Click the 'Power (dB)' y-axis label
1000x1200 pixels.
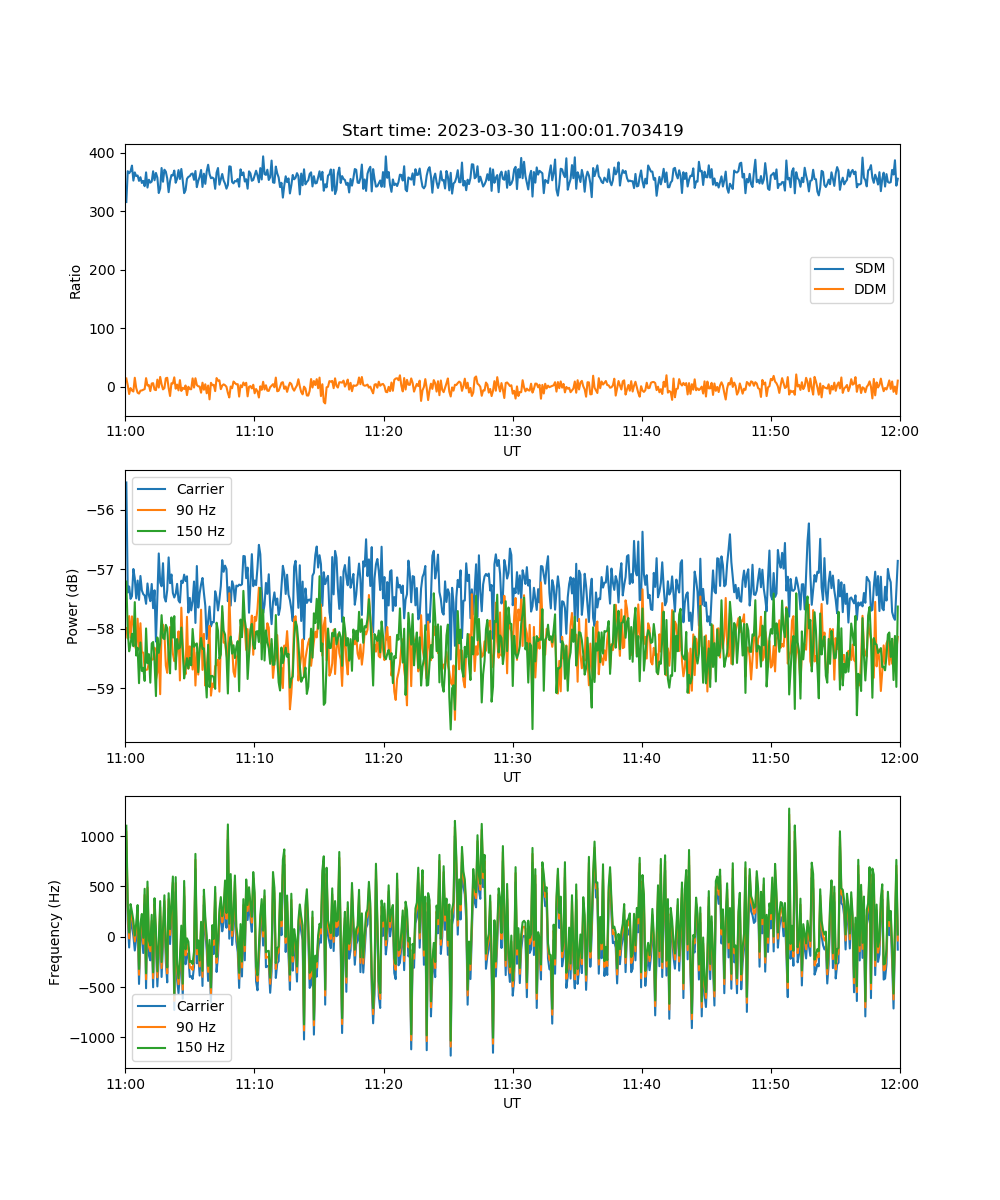tap(73, 607)
